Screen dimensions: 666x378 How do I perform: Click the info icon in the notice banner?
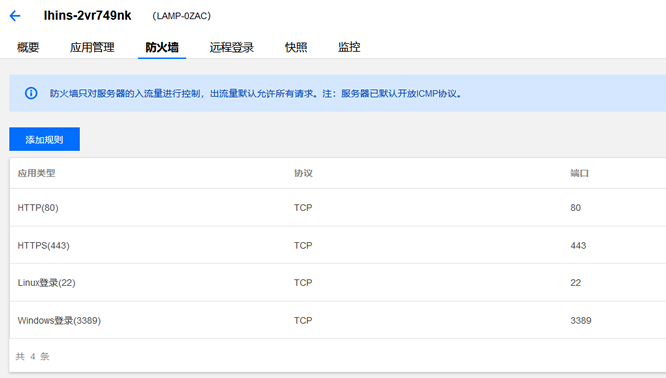[31, 93]
